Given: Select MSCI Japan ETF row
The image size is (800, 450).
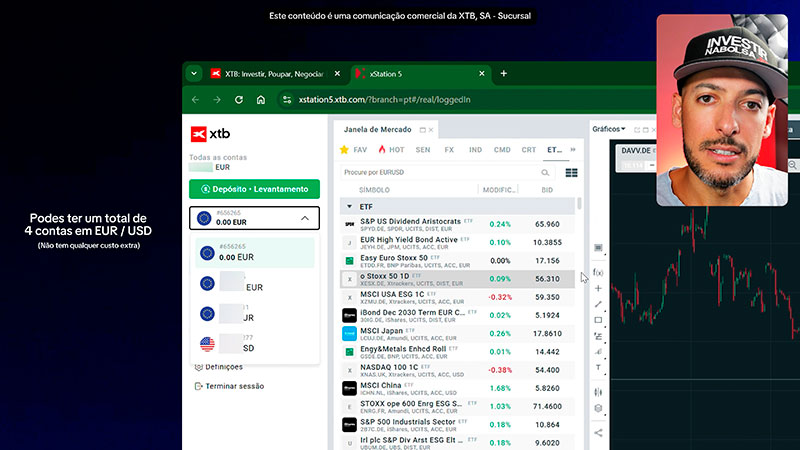Looking at the screenshot, I should click(458, 334).
